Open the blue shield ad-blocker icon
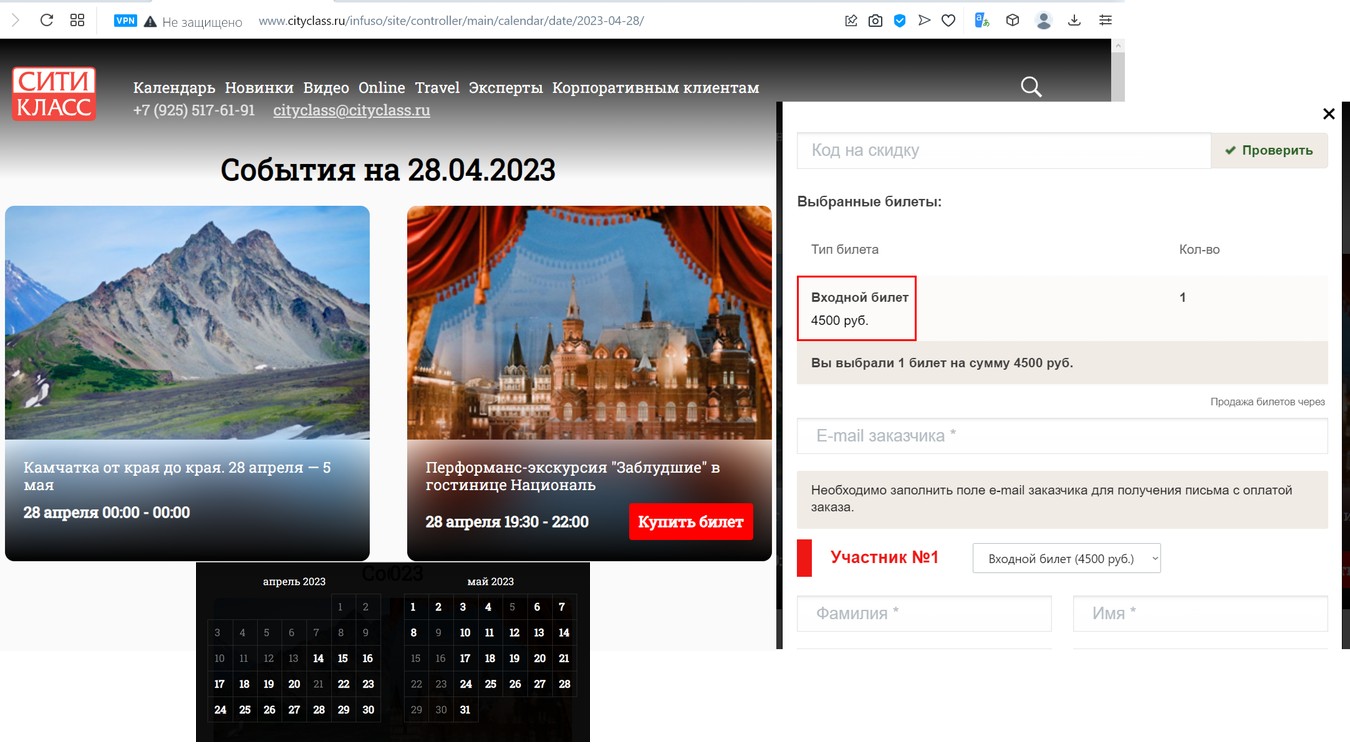Screen dimensions: 1350x750 pyautogui.click(x=900, y=20)
